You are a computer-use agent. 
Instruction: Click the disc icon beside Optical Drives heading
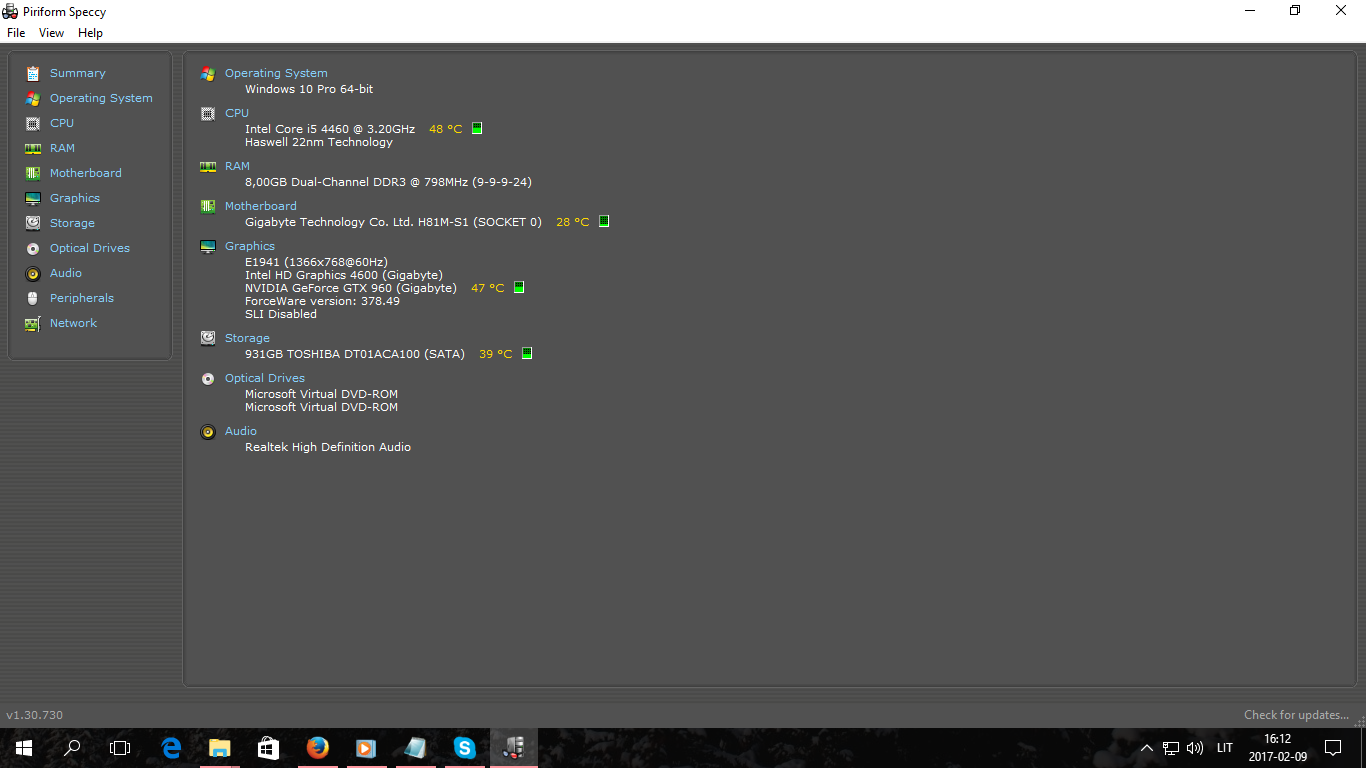click(x=208, y=378)
